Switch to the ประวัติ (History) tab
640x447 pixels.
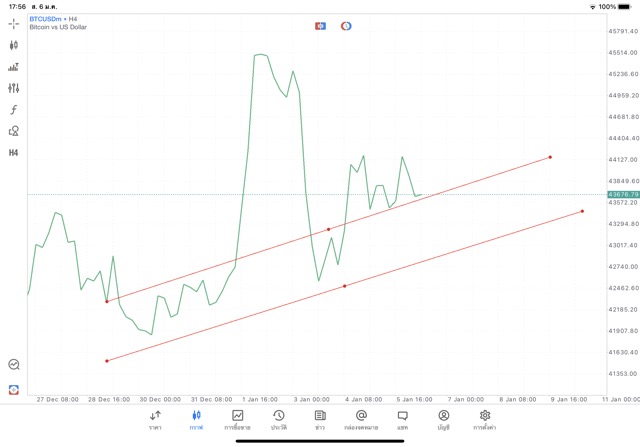278,420
